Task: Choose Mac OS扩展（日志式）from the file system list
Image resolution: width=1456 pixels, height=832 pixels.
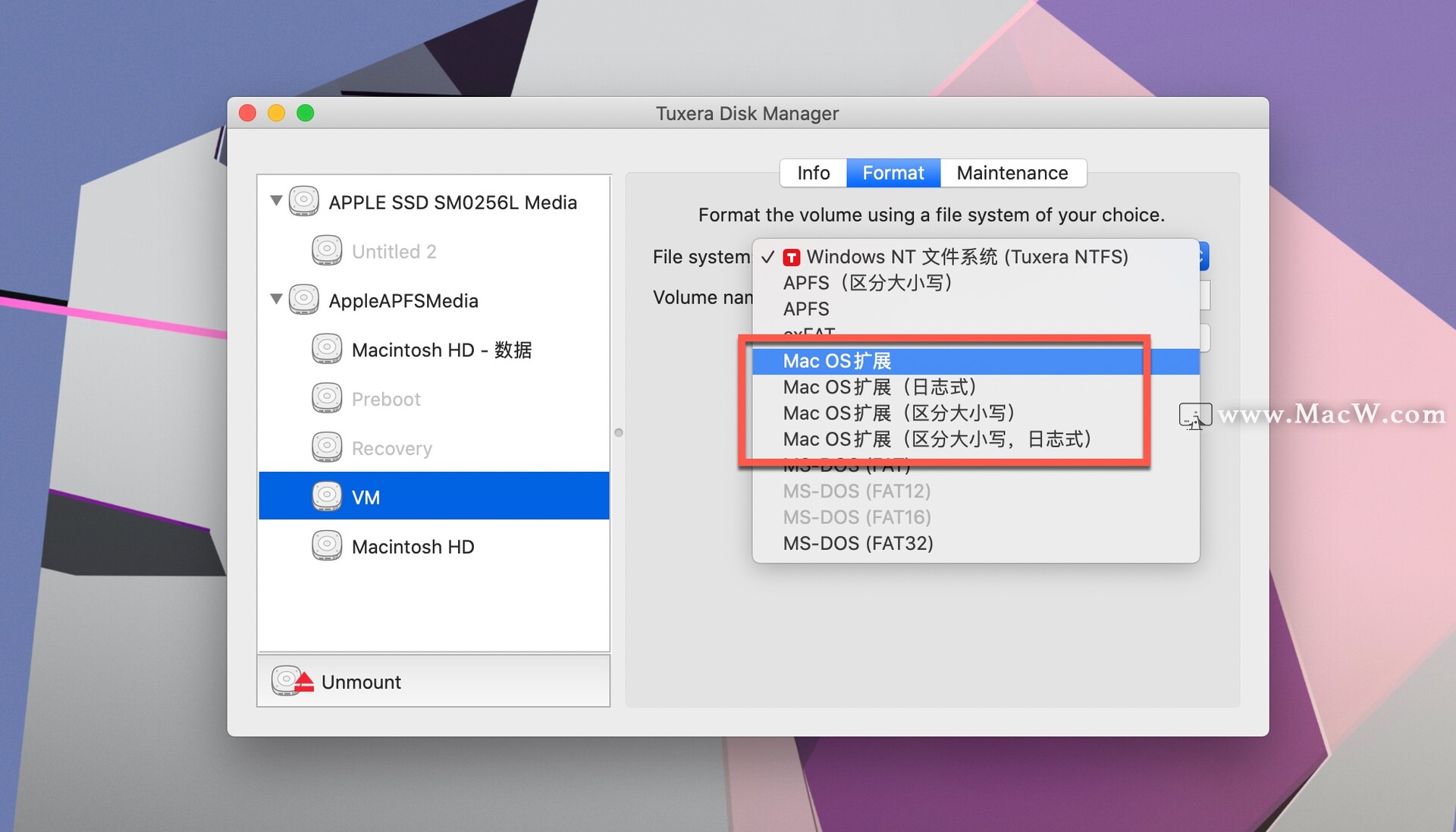Action: (x=880, y=387)
